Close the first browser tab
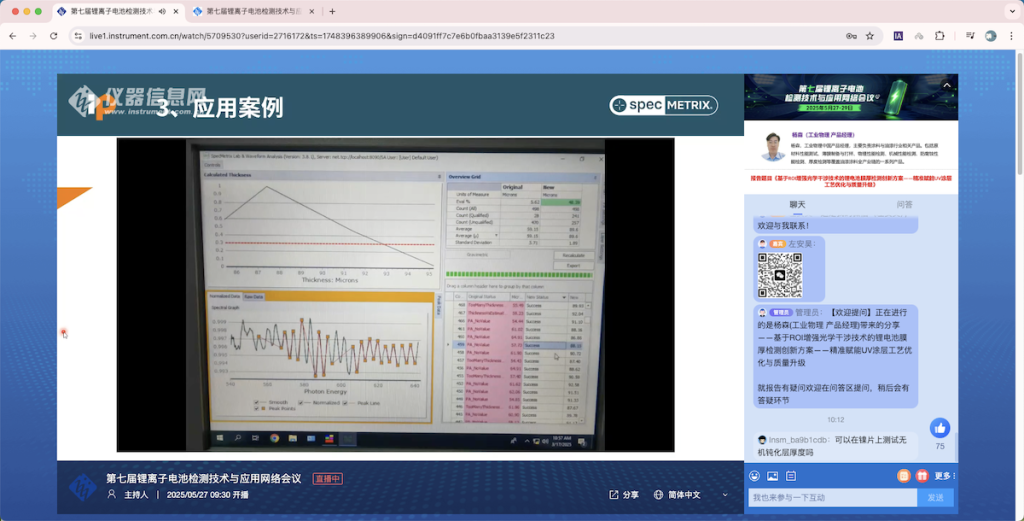 coord(176,11)
